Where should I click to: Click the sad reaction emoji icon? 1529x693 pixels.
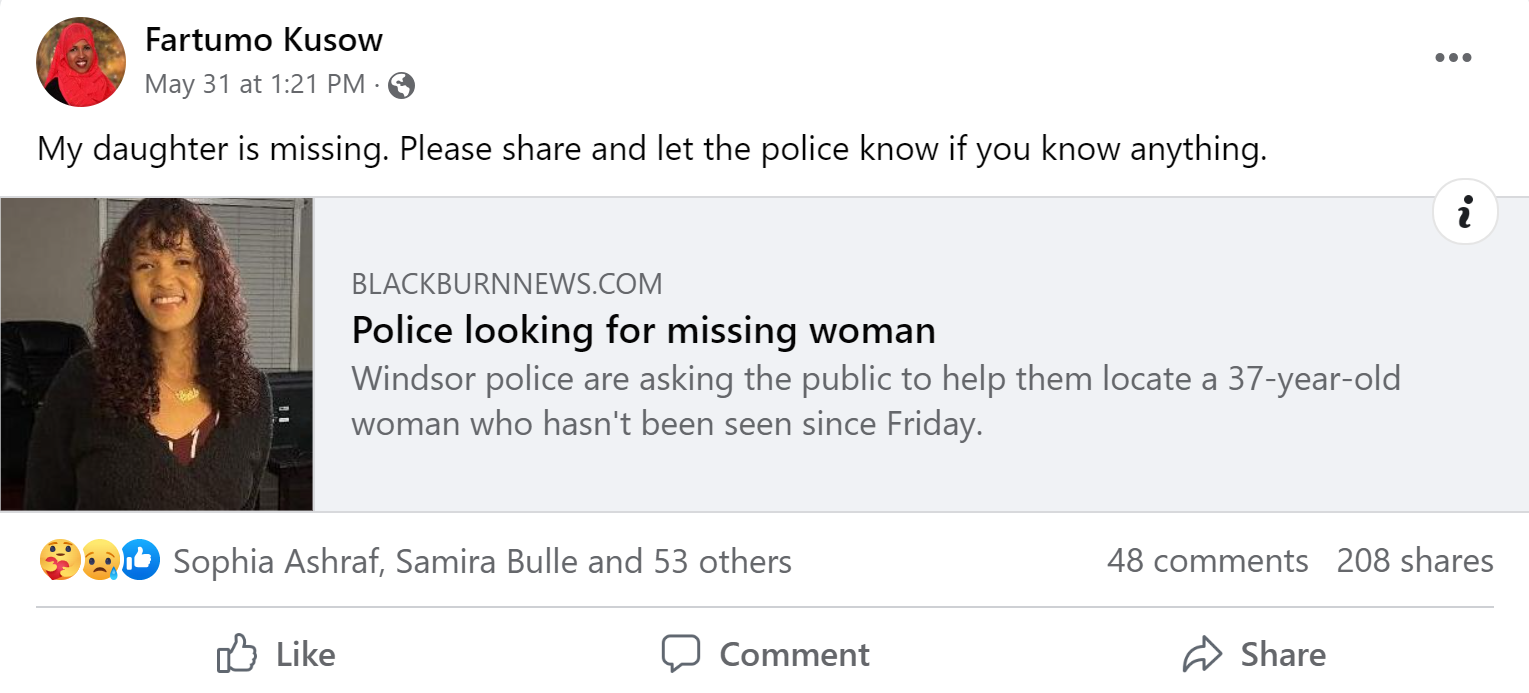(100, 560)
